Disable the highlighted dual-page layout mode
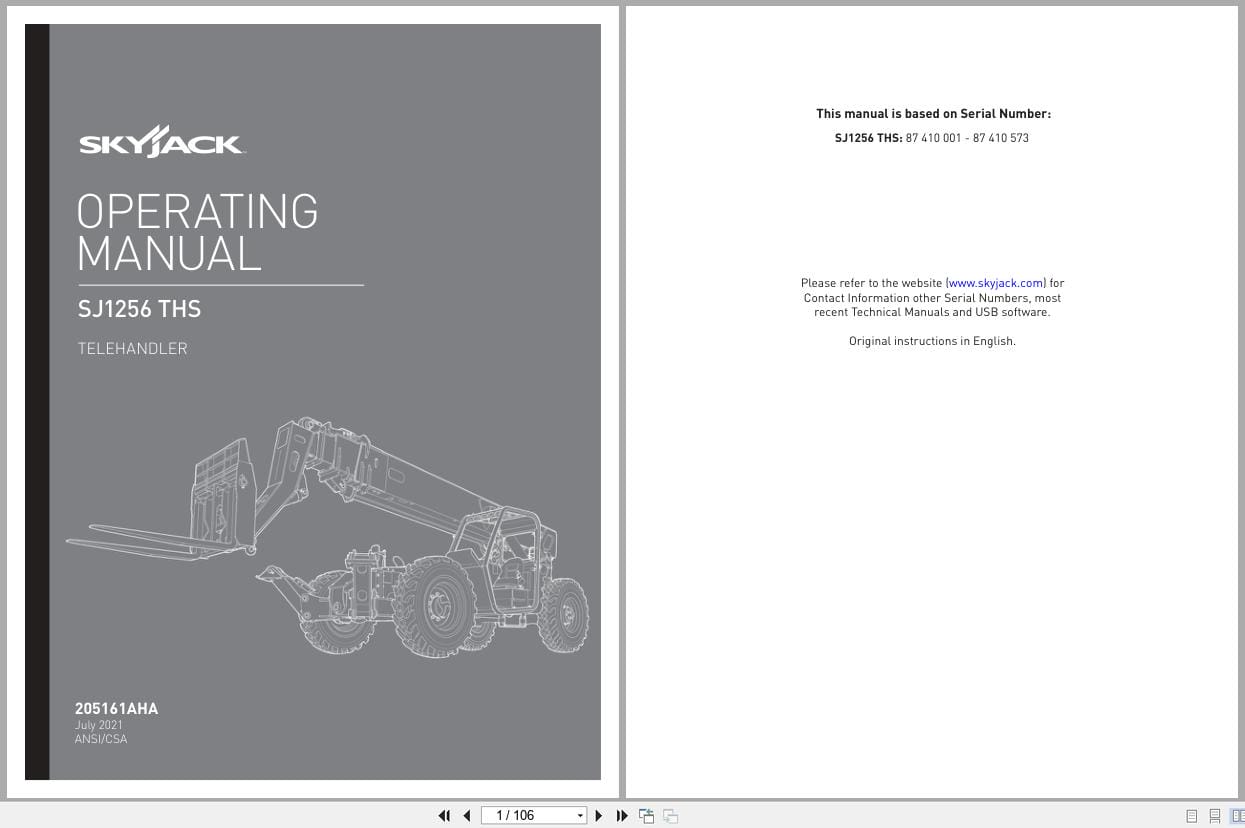The height and width of the screenshot is (828, 1245). 1238,816
